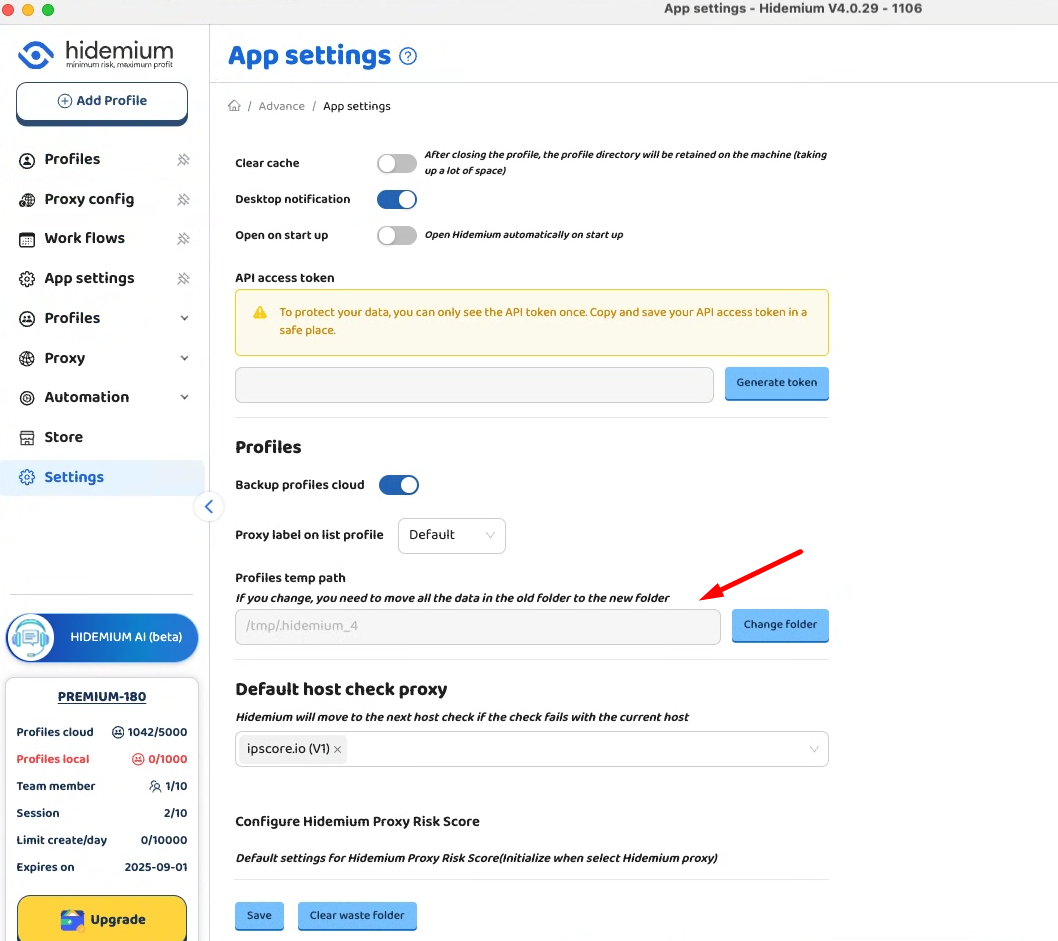Expand the Automation sidebar section
The image size is (1058, 941).
(103, 397)
